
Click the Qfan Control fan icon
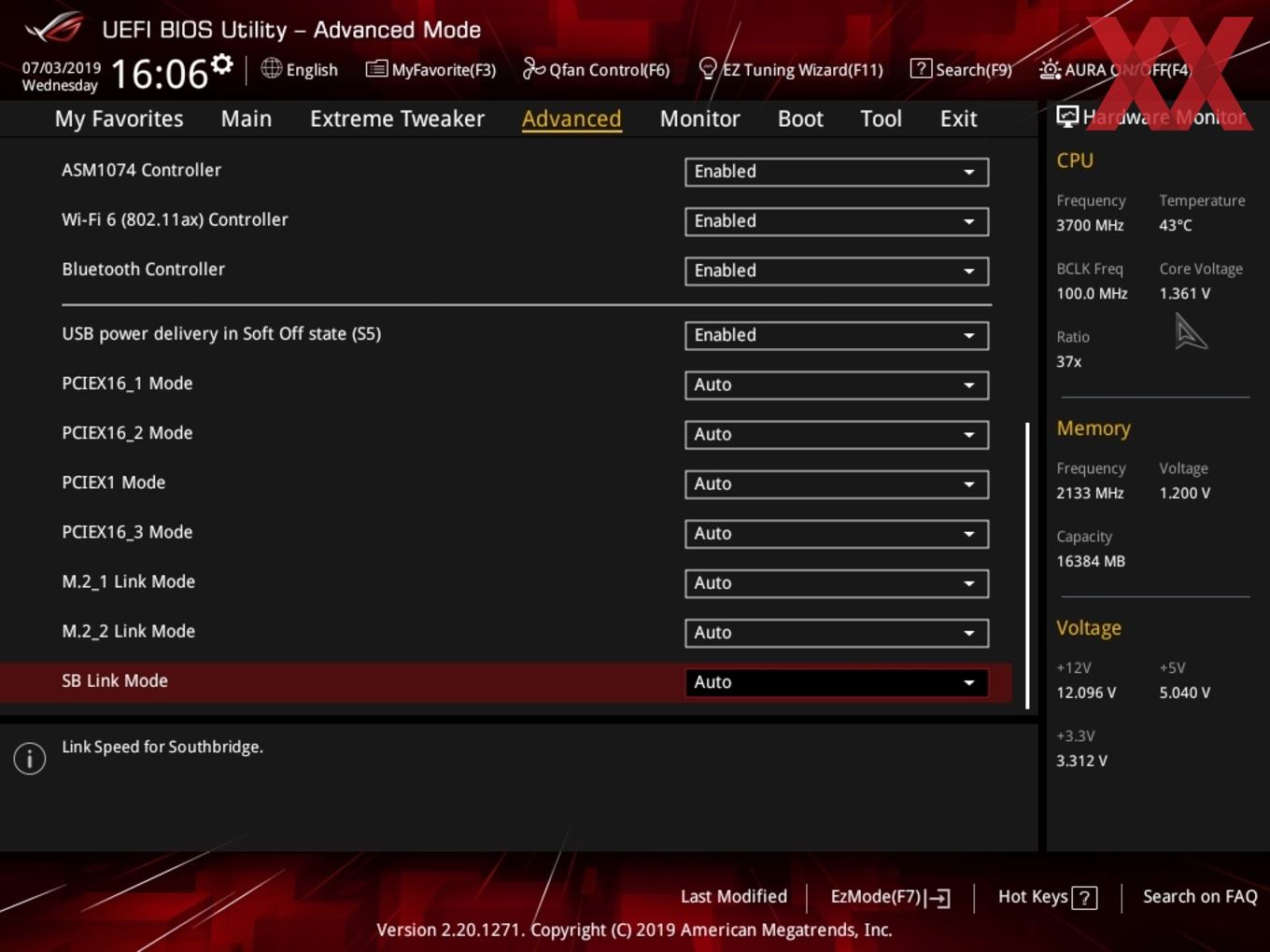pos(533,68)
